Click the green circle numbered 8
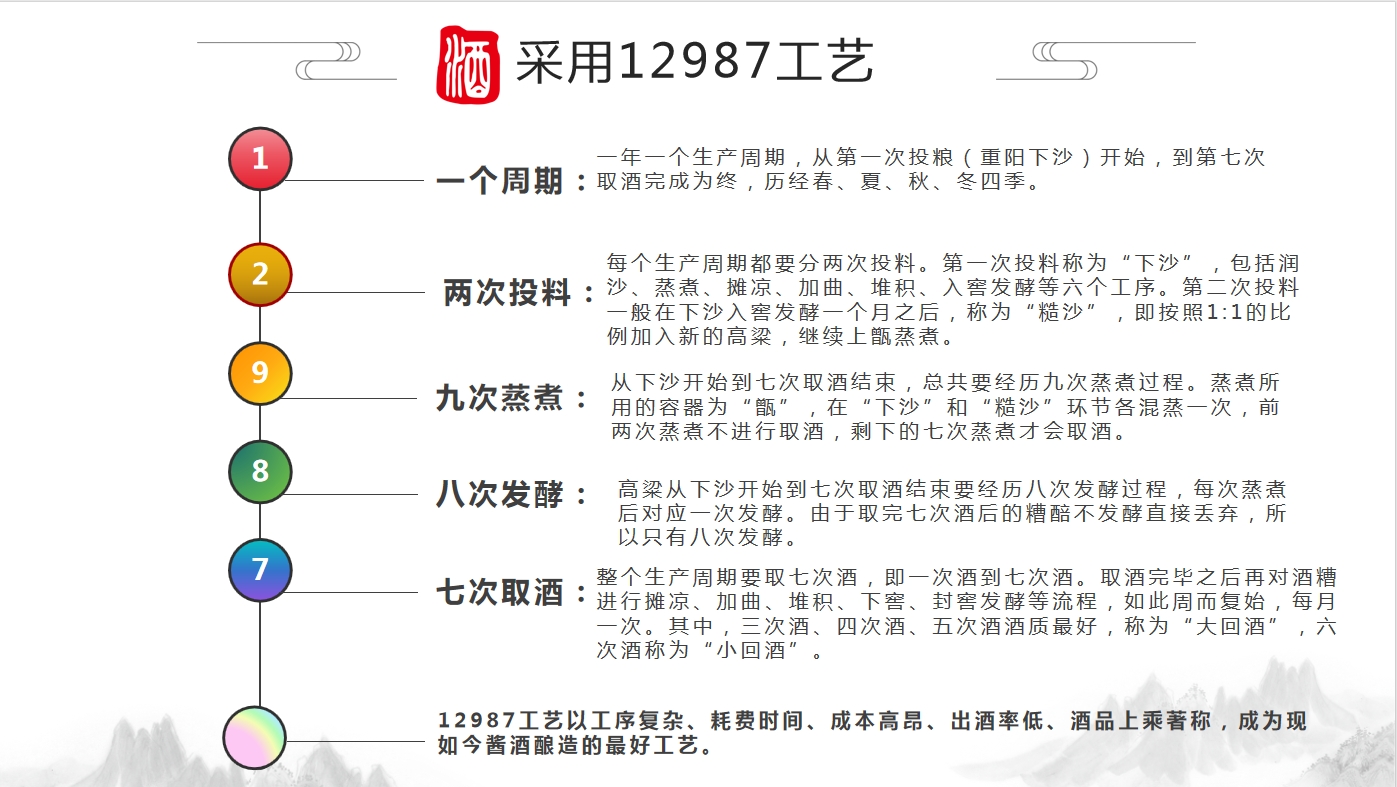The image size is (1397, 787). click(x=260, y=471)
